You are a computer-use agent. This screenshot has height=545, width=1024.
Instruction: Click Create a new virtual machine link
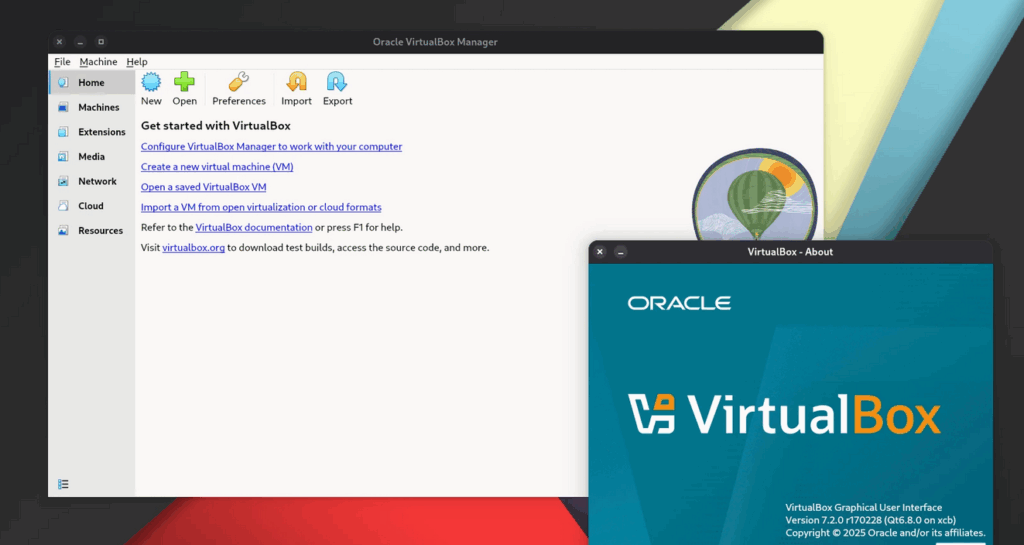[x=217, y=166]
